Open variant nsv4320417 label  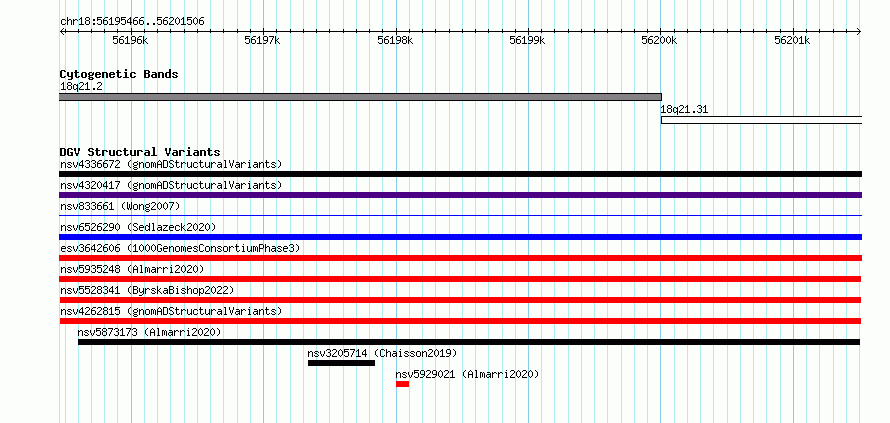click(171, 186)
